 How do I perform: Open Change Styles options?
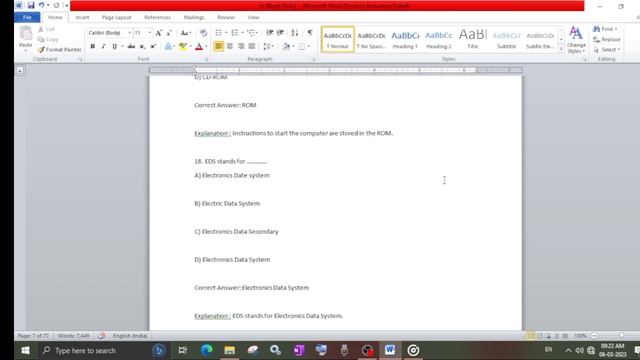[576, 39]
